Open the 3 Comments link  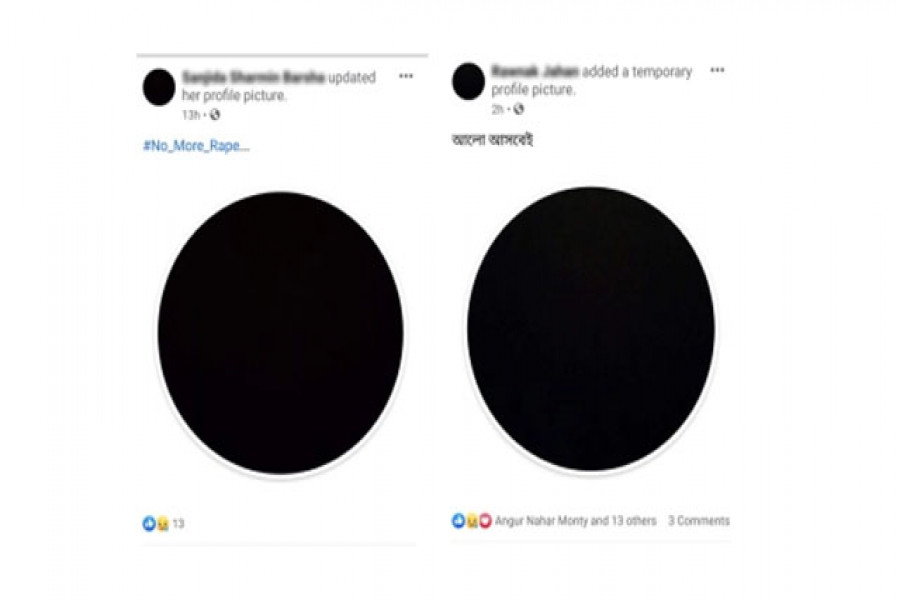click(x=699, y=521)
